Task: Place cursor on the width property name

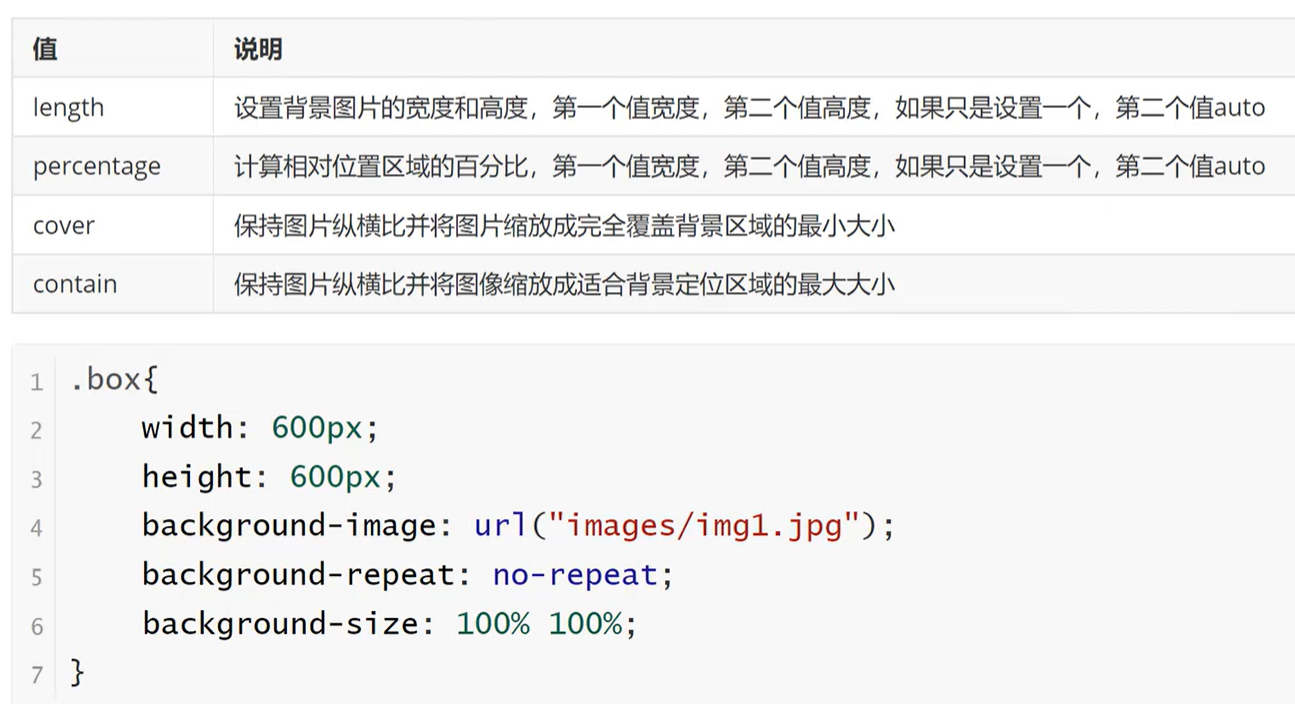Action: (x=186, y=428)
